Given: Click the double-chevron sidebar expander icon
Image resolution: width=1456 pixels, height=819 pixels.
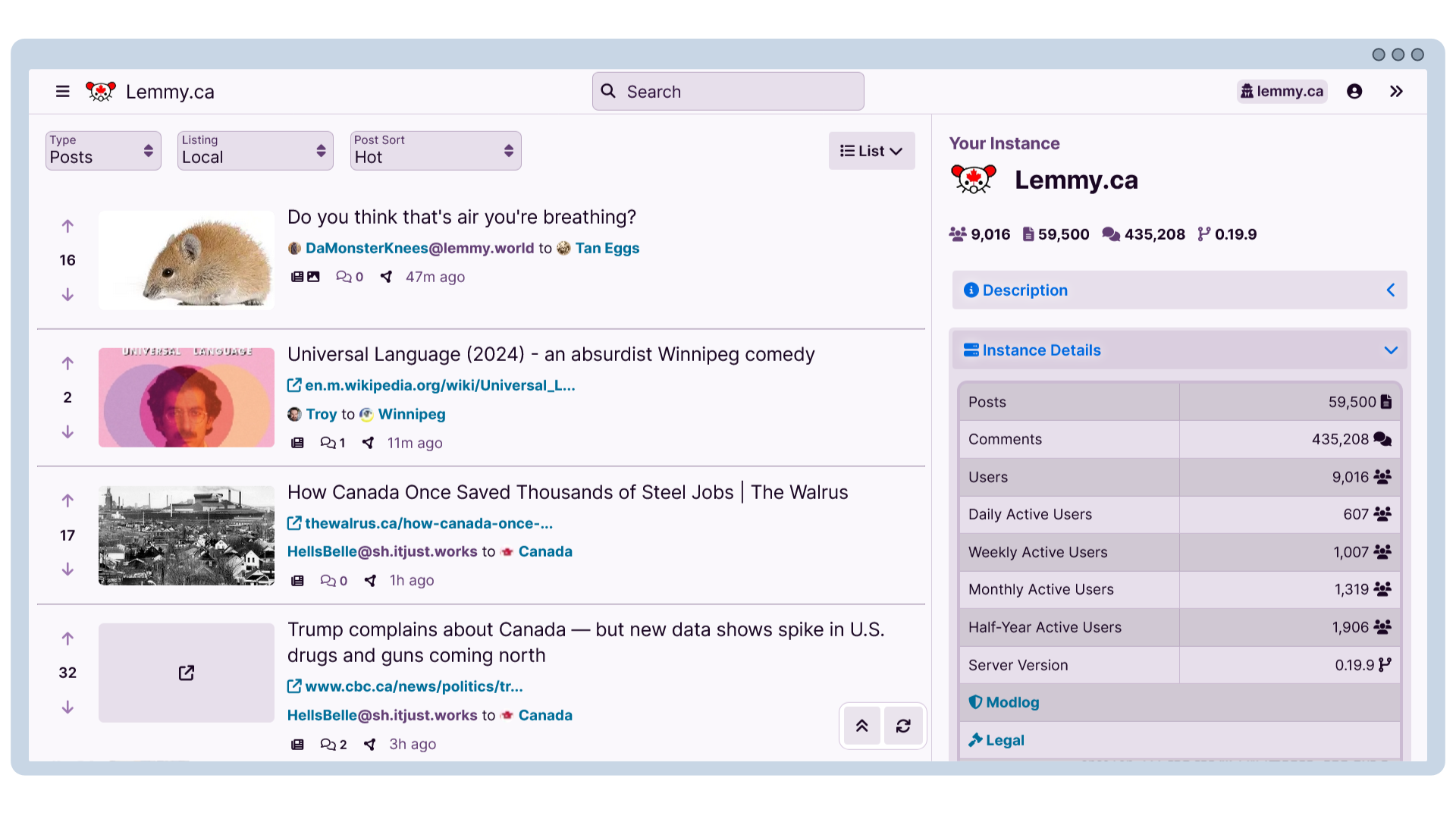Looking at the screenshot, I should click(1397, 91).
